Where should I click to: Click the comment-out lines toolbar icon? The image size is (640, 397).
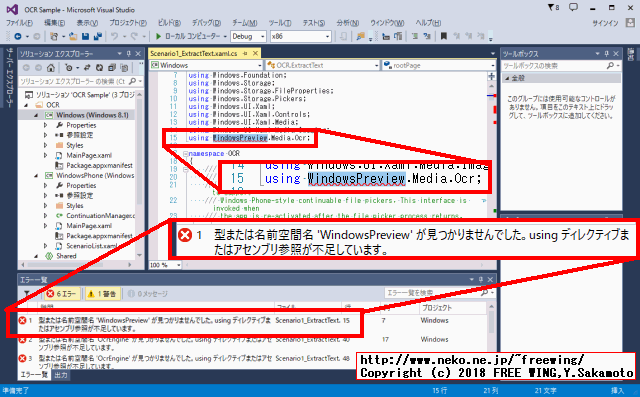415,36
